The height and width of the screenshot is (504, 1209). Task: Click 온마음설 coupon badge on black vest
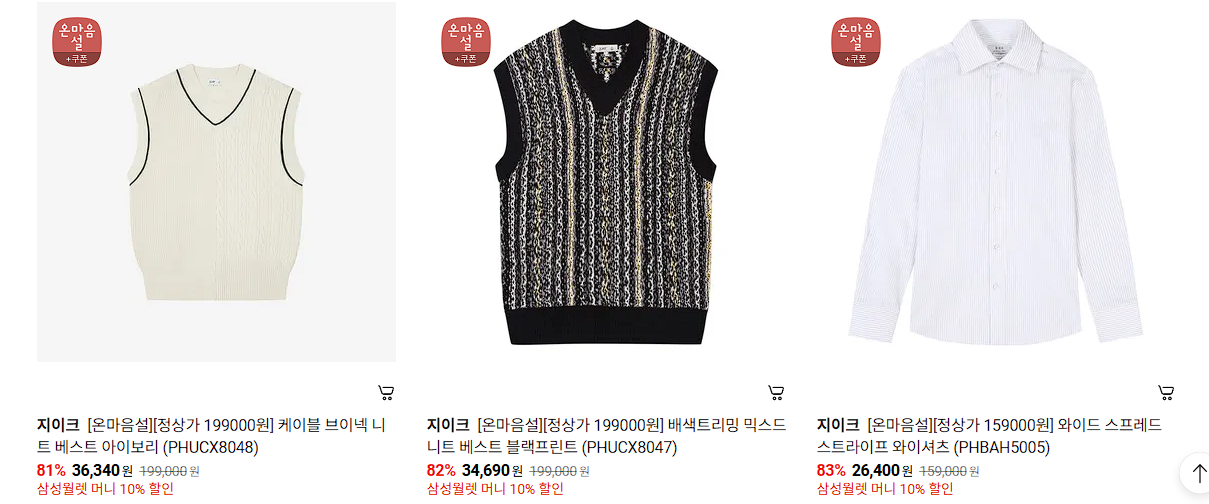pos(466,42)
